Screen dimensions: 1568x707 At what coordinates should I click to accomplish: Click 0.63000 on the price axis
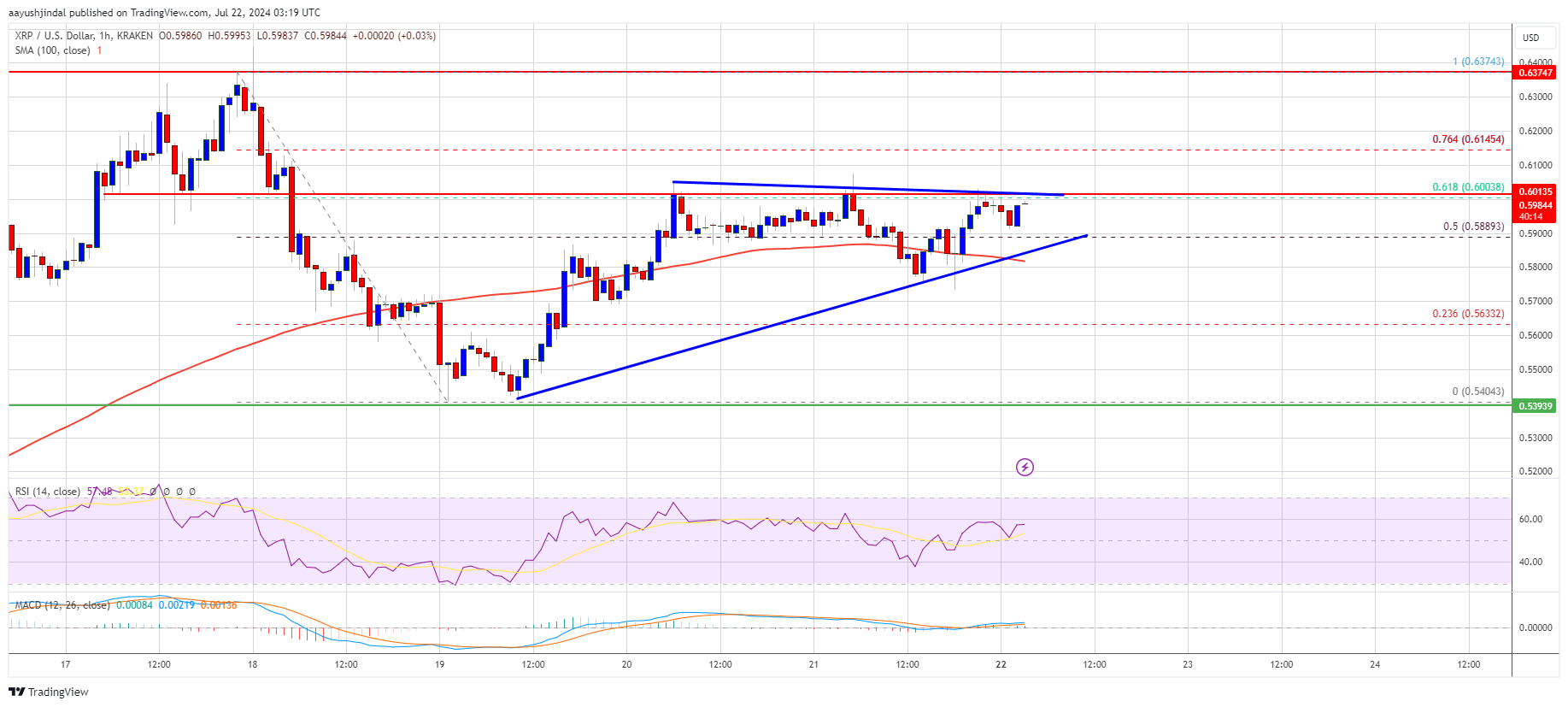1535,97
